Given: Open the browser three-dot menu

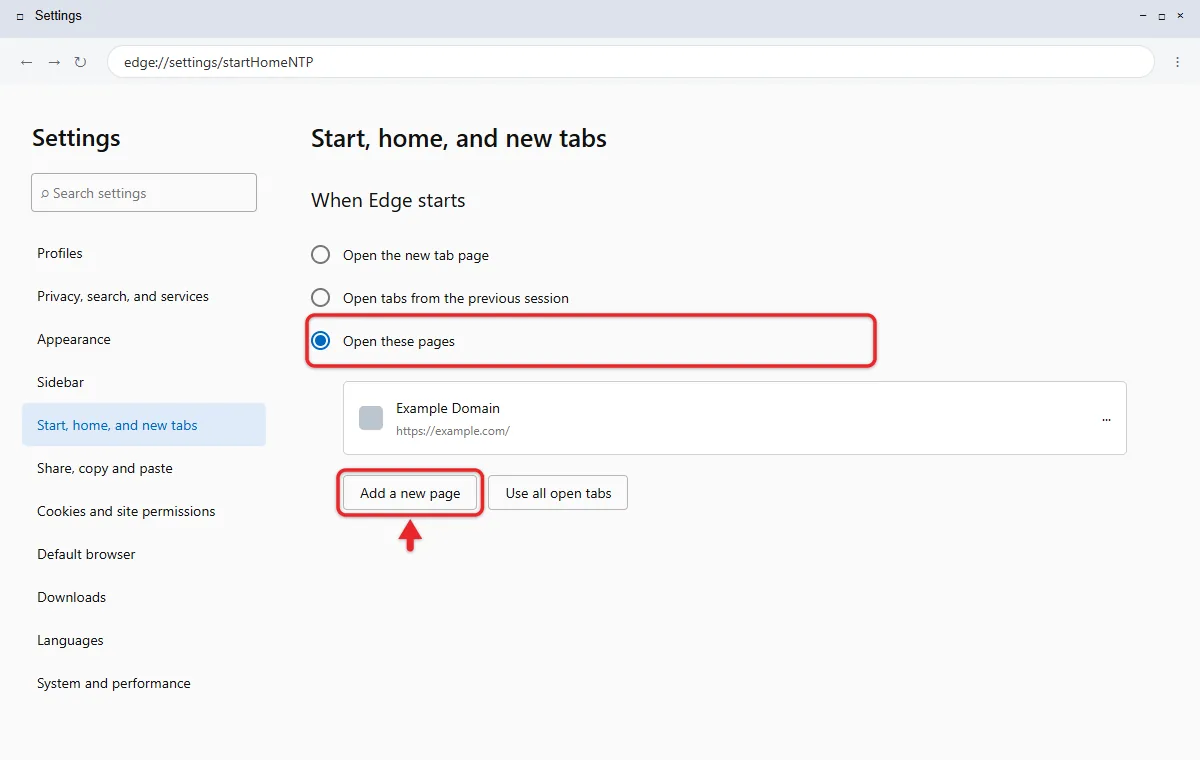Looking at the screenshot, I should pyautogui.click(x=1177, y=62).
